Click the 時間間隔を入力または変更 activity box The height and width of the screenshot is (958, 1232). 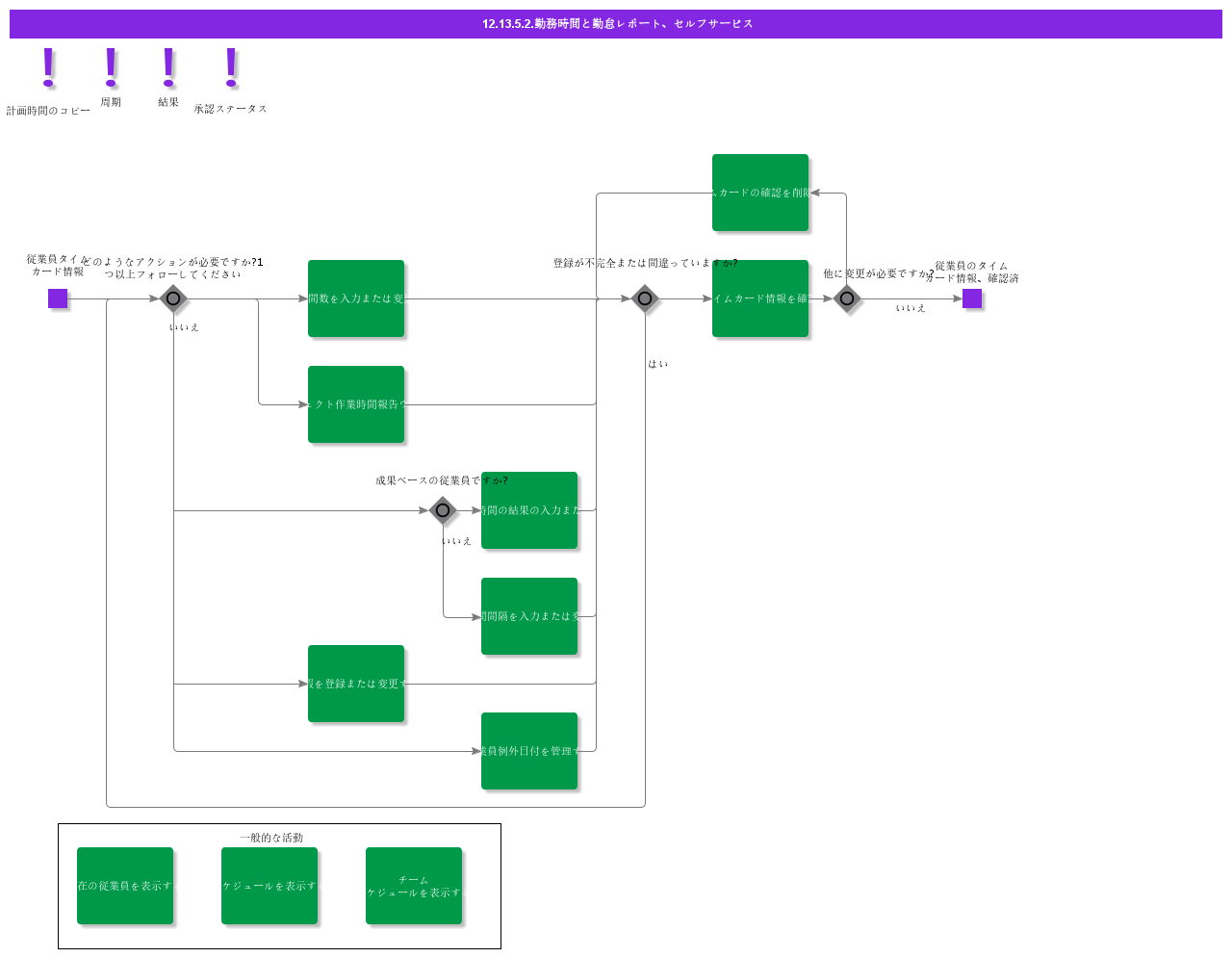pyautogui.click(x=529, y=616)
